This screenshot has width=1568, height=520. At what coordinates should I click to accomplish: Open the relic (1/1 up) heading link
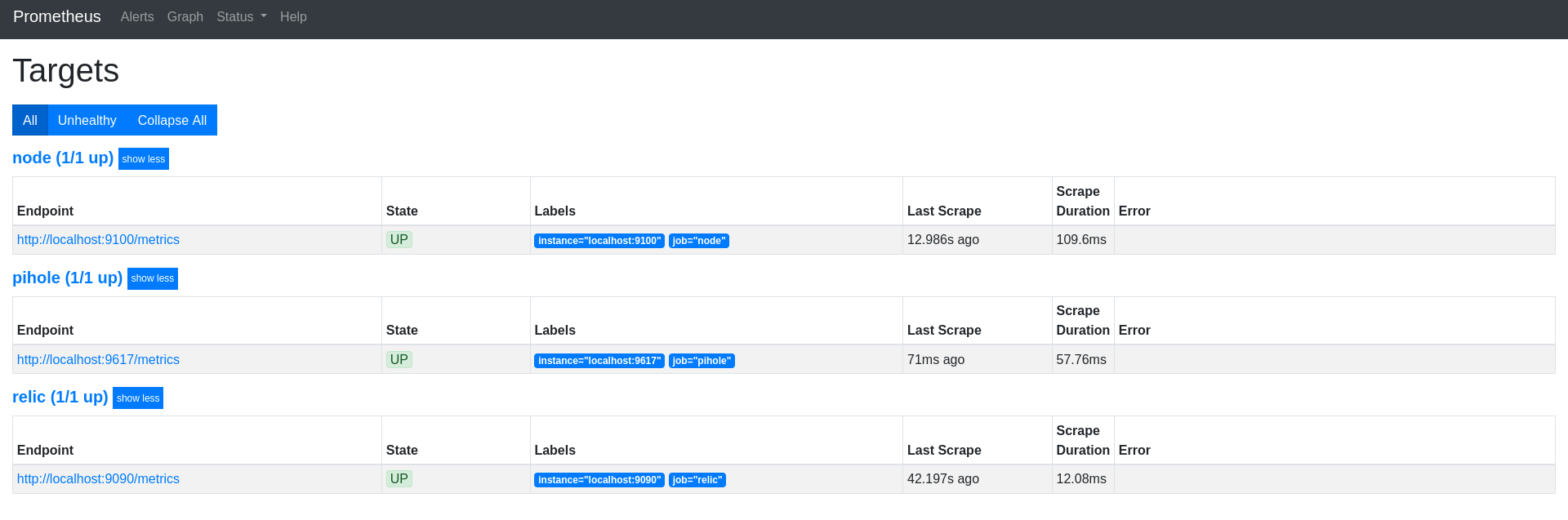60,398
